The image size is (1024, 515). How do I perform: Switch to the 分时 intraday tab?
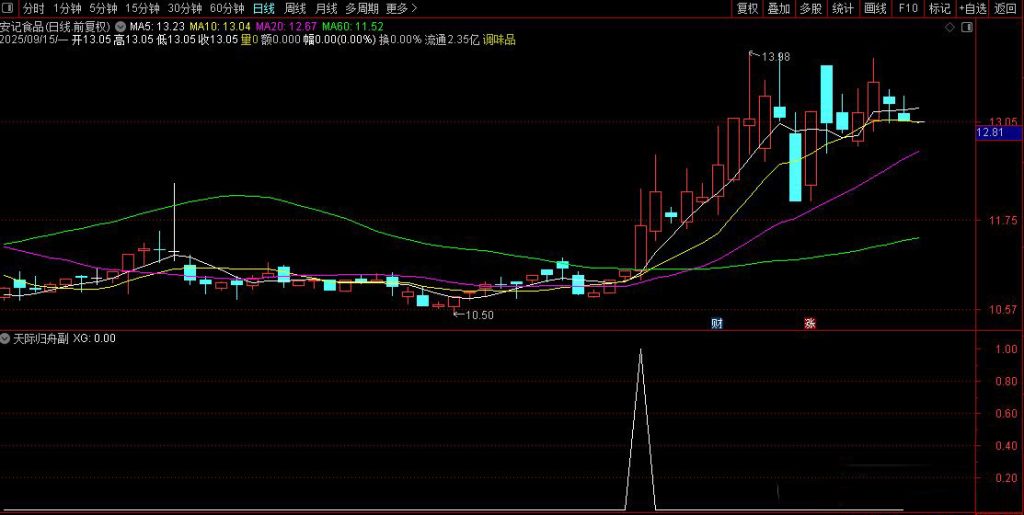coord(34,9)
